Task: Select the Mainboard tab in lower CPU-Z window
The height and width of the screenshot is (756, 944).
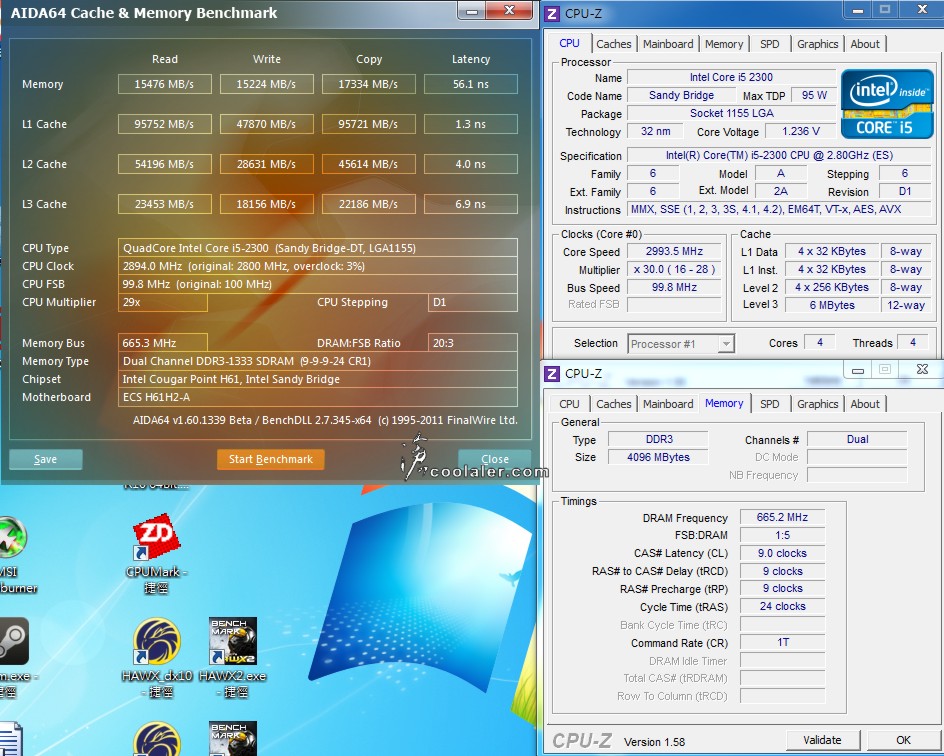Action: 668,404
